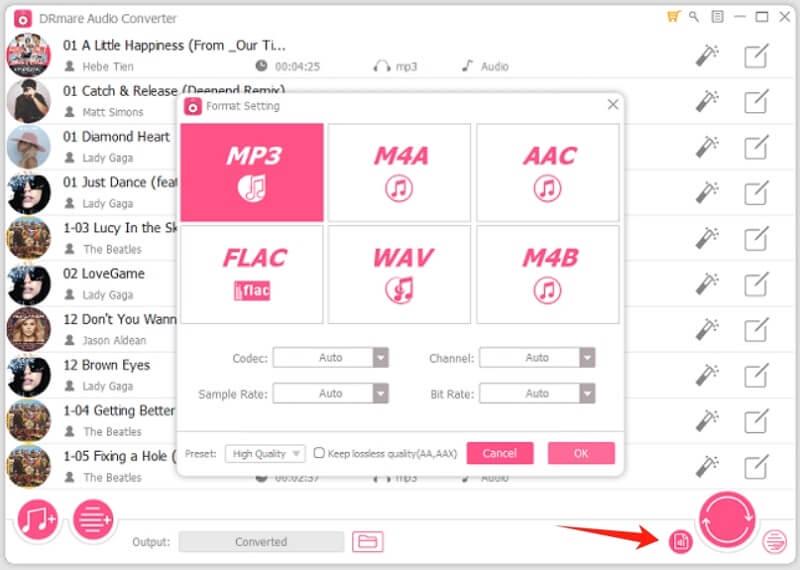Click effects wand for 12 Don't You Wanna
Screen dimensions: 800x570
707,330
